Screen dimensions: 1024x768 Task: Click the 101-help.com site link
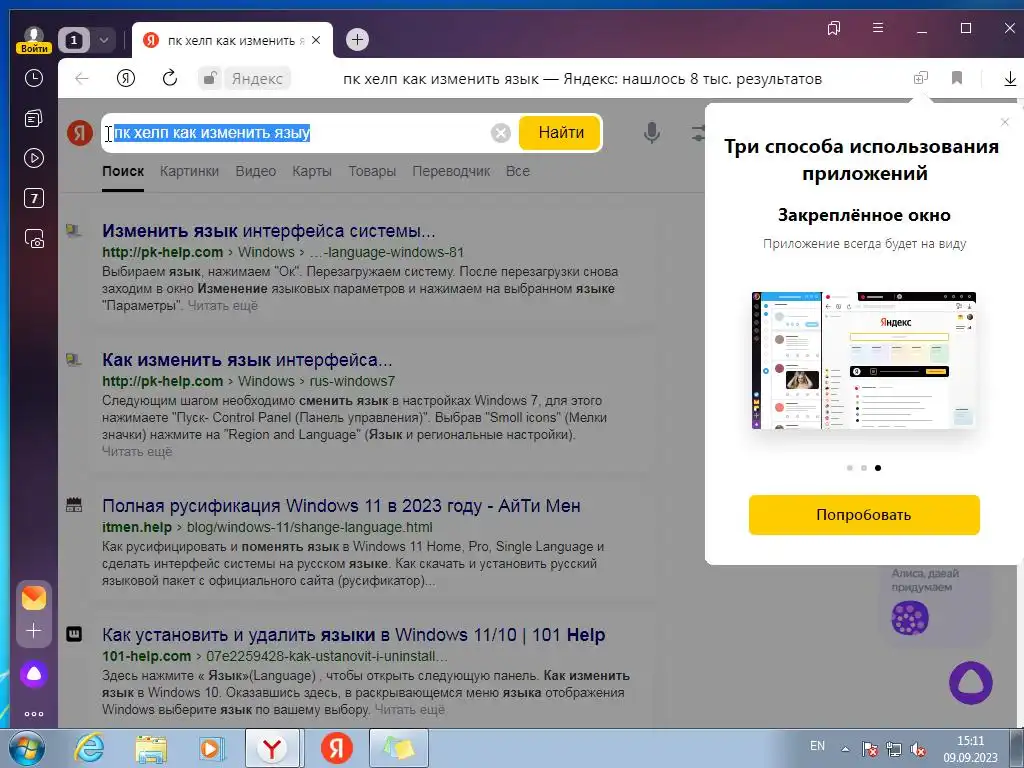146,656
